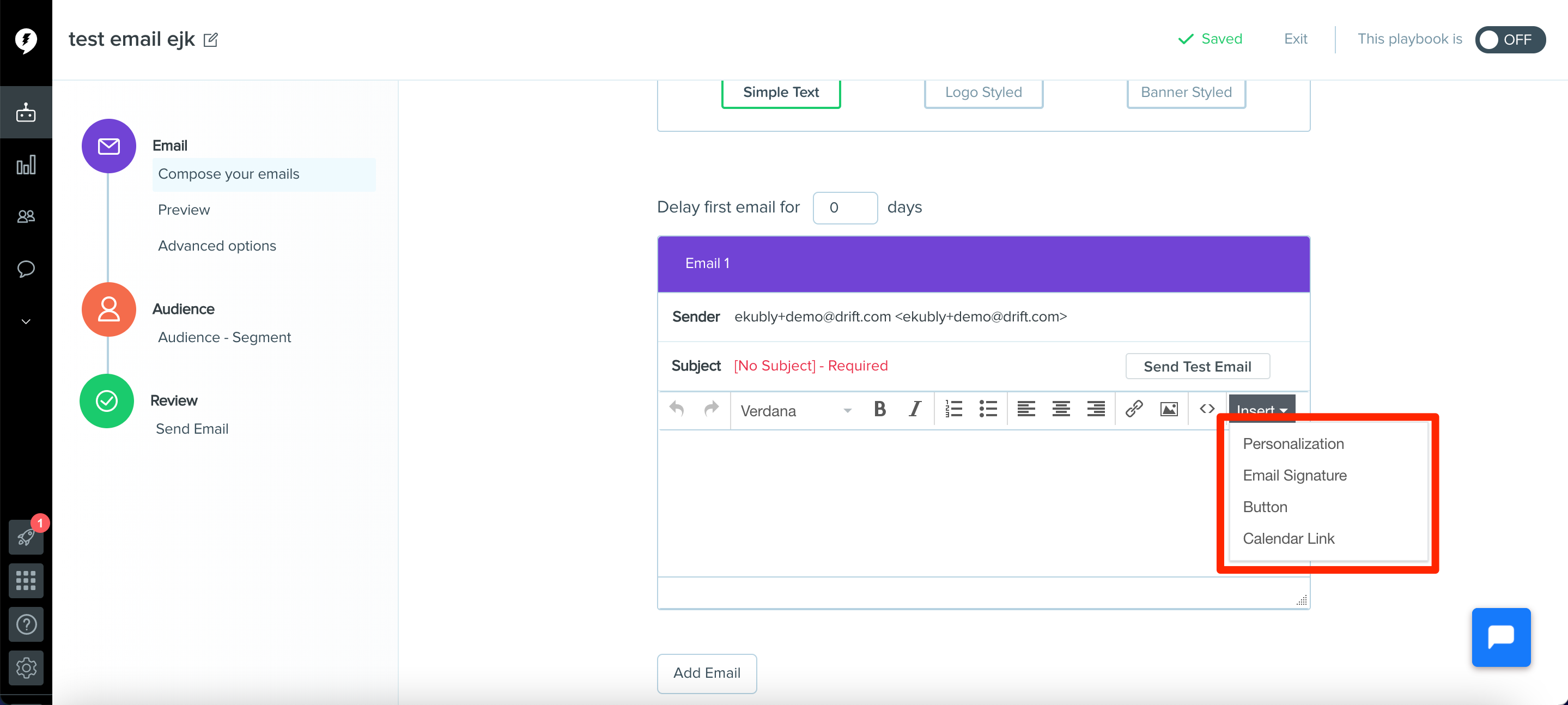
Task: Insert a hyperlink with link icon
Action: [x=1134, y=409]
